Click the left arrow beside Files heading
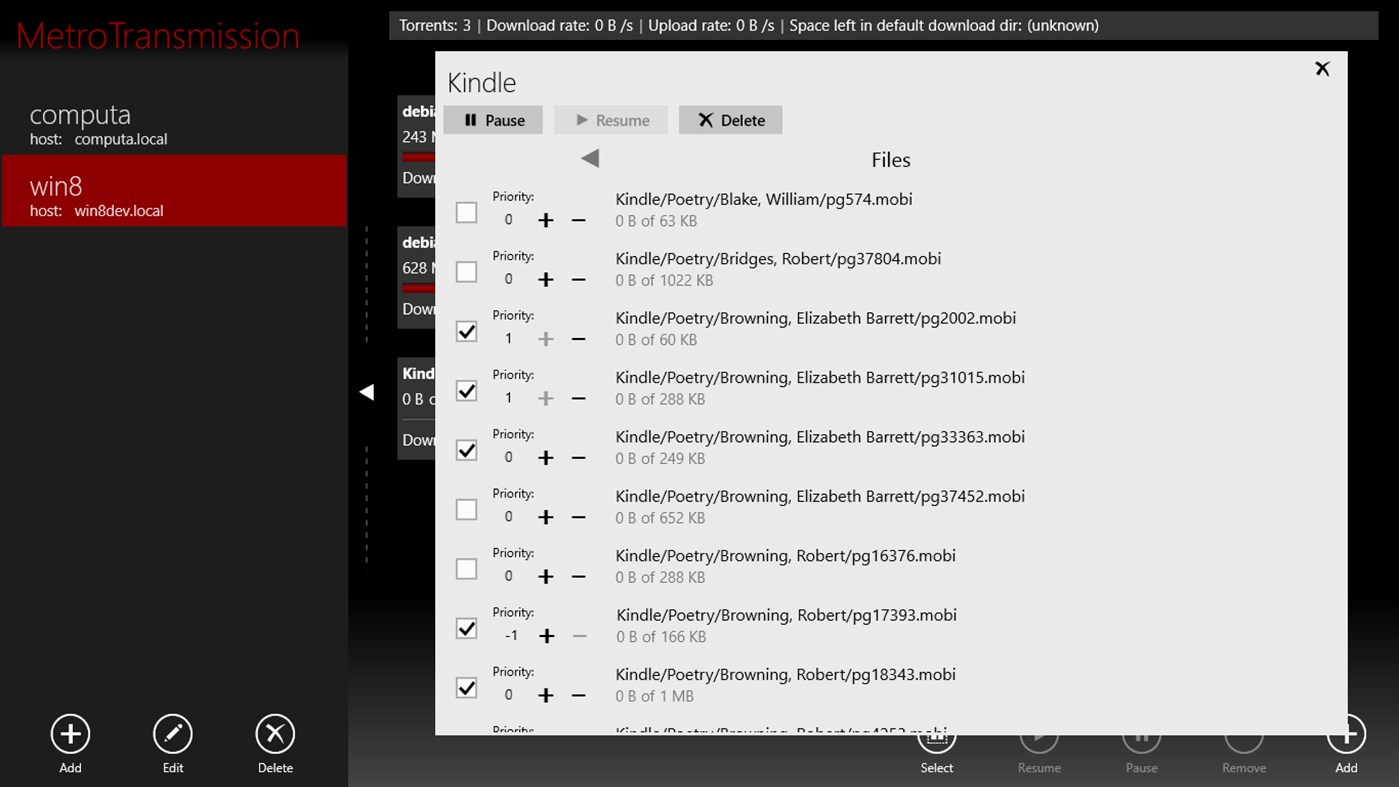The image size is (1399, 787). click(x=590, y=158)
